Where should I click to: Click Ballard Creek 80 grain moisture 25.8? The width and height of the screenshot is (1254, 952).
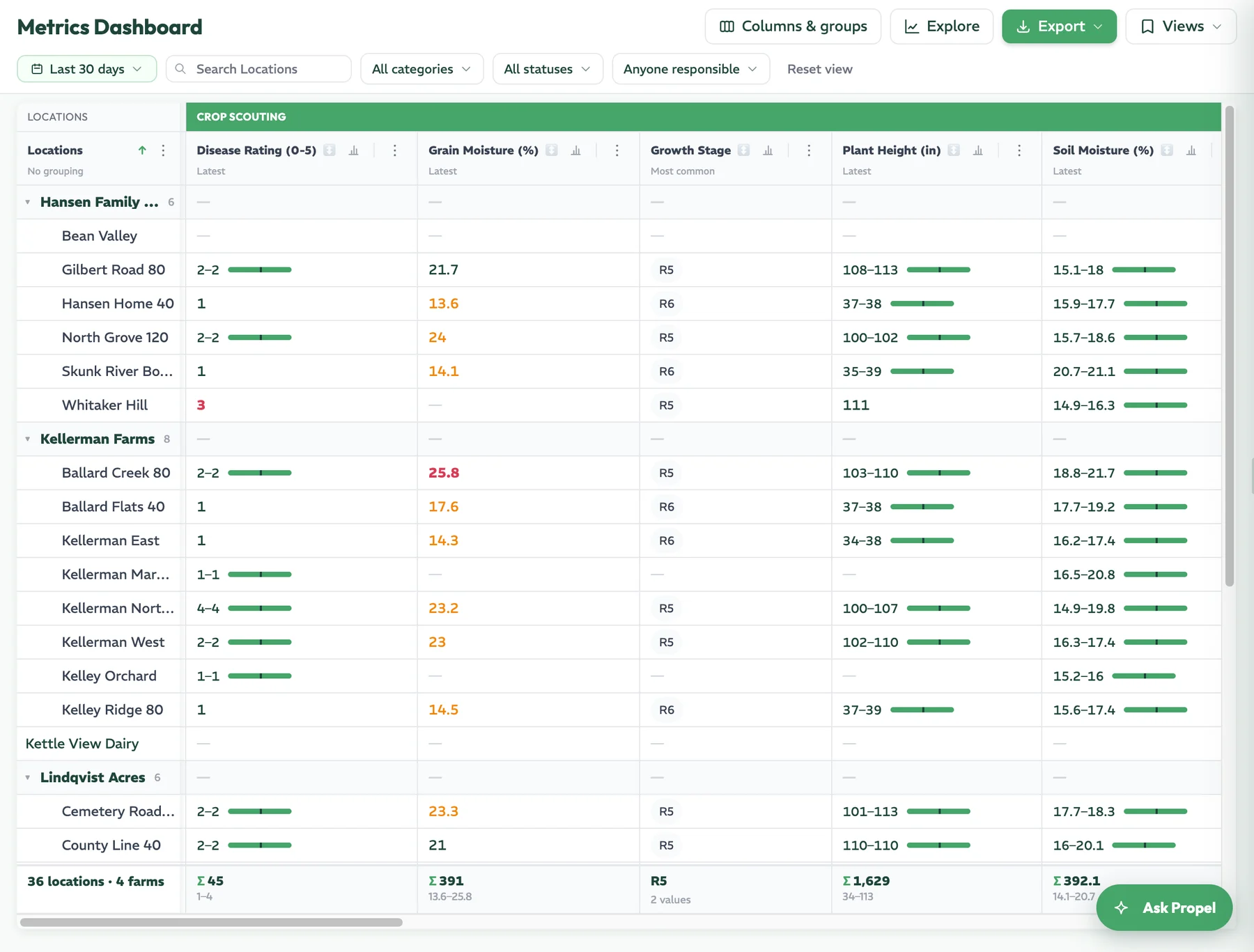click(444, 473)
